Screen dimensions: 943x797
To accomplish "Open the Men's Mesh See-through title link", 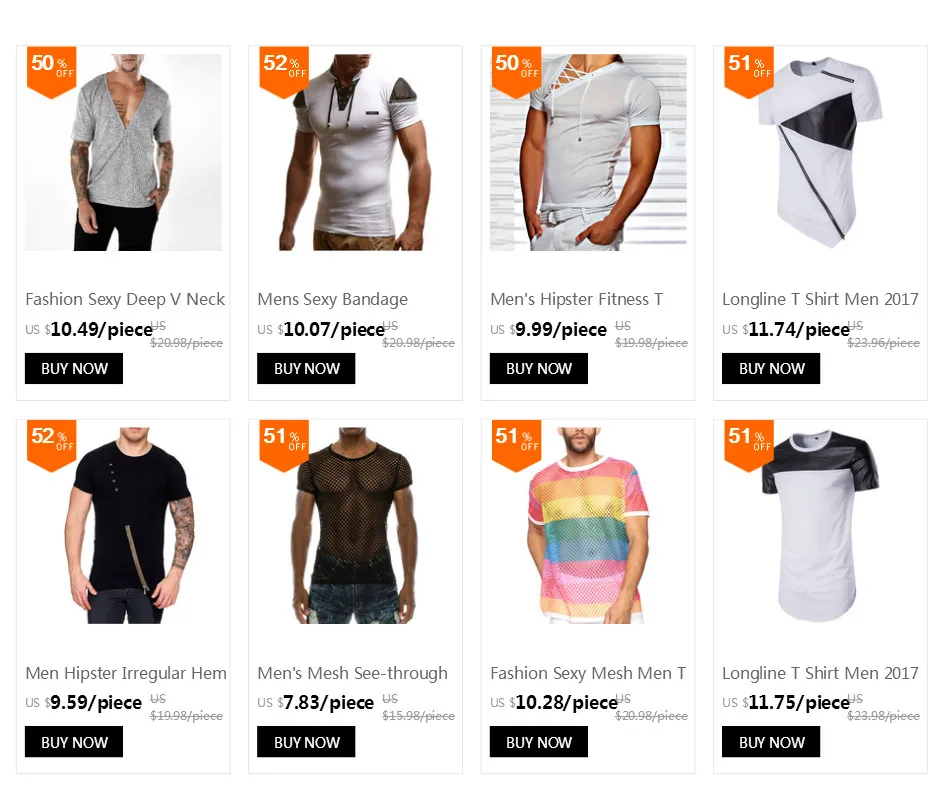I will pos(352,673).
